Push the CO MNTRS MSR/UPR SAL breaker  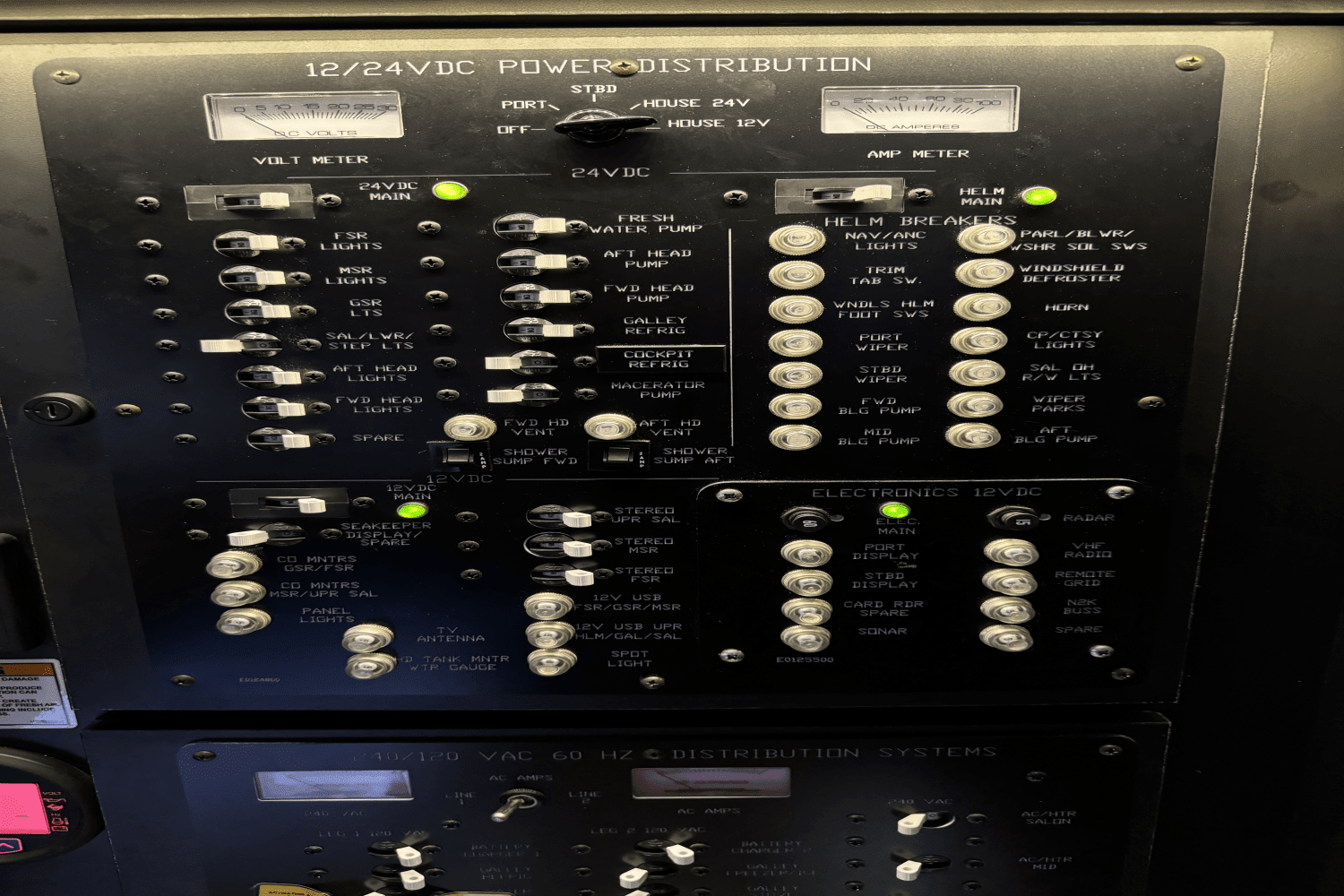[x=238, y=592]
